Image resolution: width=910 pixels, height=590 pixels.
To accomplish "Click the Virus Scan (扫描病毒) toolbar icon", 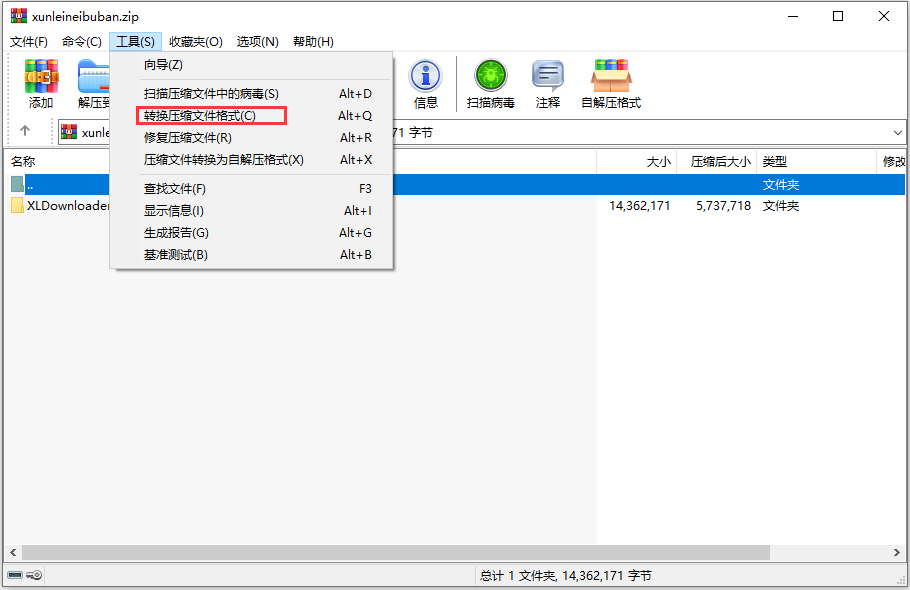I will tap(491, 75).
